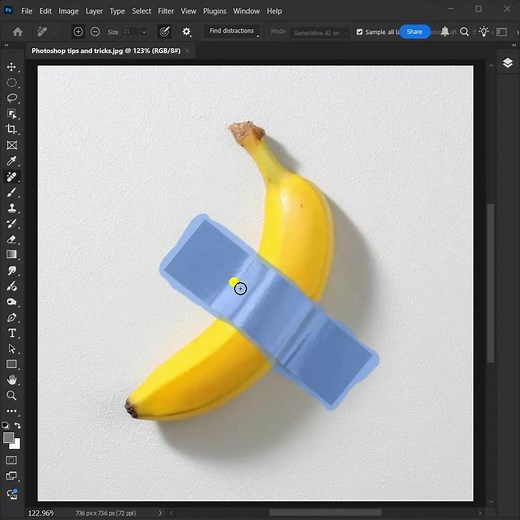This screenshot has height=520, width=520.
Task: Select the Sponge tool
Action: (x=12, y=302)
